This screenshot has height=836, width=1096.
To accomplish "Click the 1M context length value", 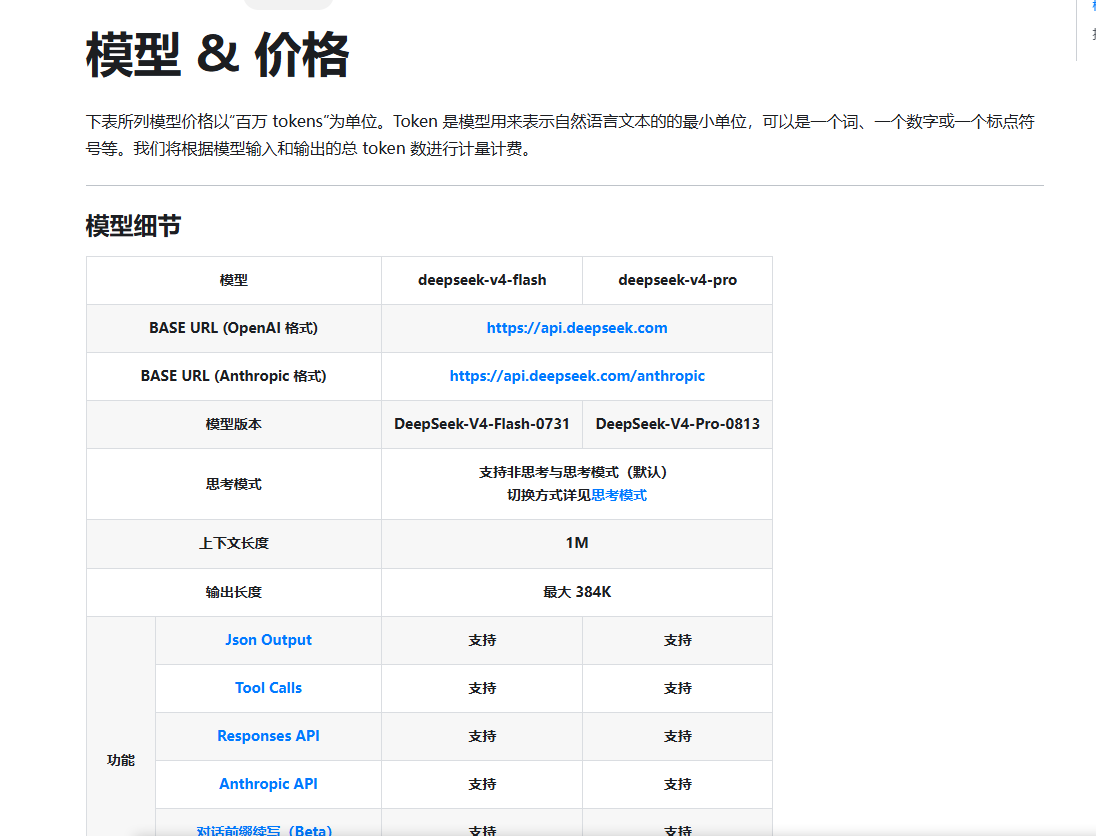I will coord(577,543).
